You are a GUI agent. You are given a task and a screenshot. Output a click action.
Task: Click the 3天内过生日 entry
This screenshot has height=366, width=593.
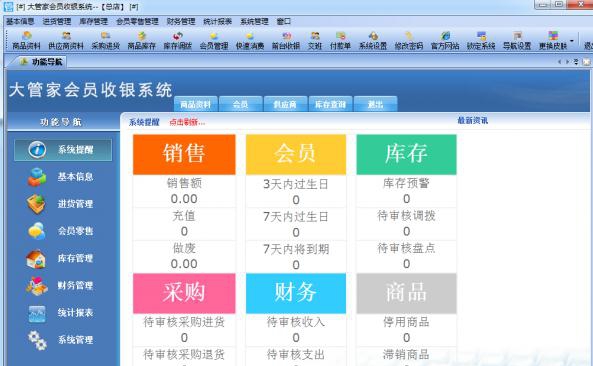click(296, 184)
